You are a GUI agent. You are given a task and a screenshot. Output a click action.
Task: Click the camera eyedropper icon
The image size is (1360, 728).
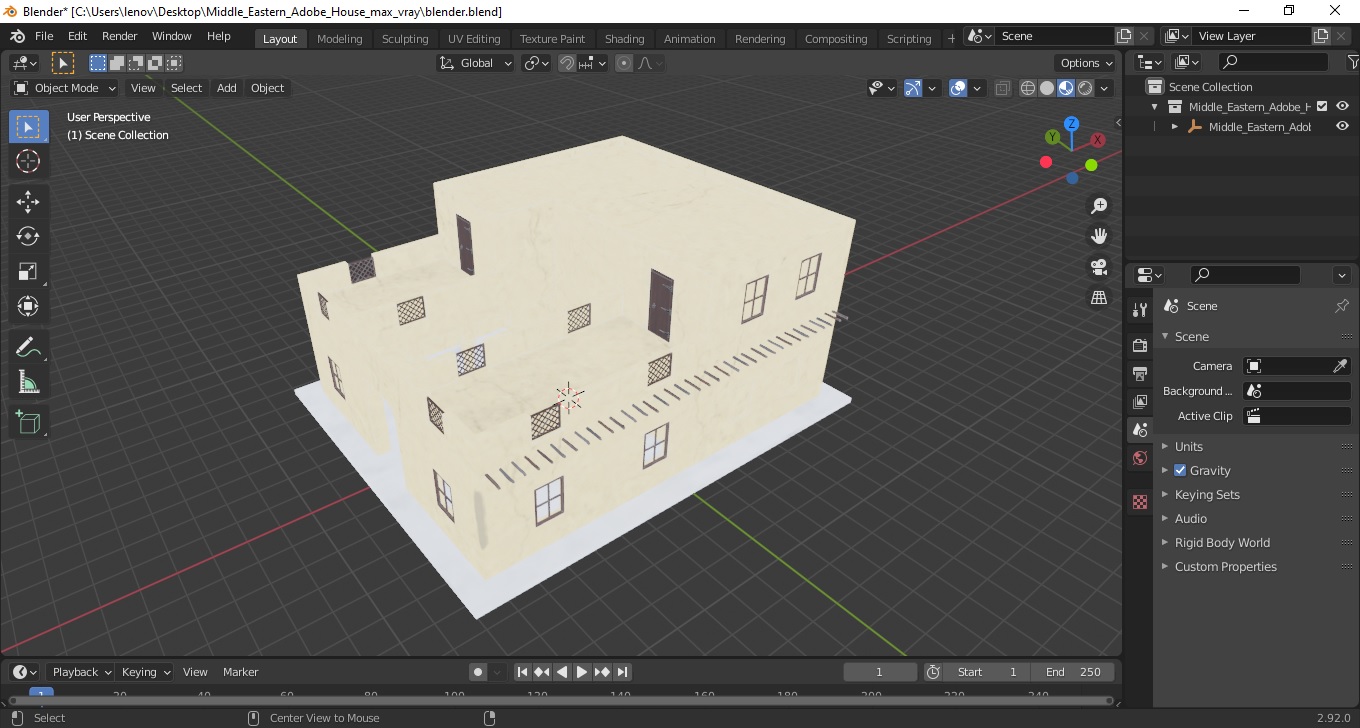(x=1340, y=366)
